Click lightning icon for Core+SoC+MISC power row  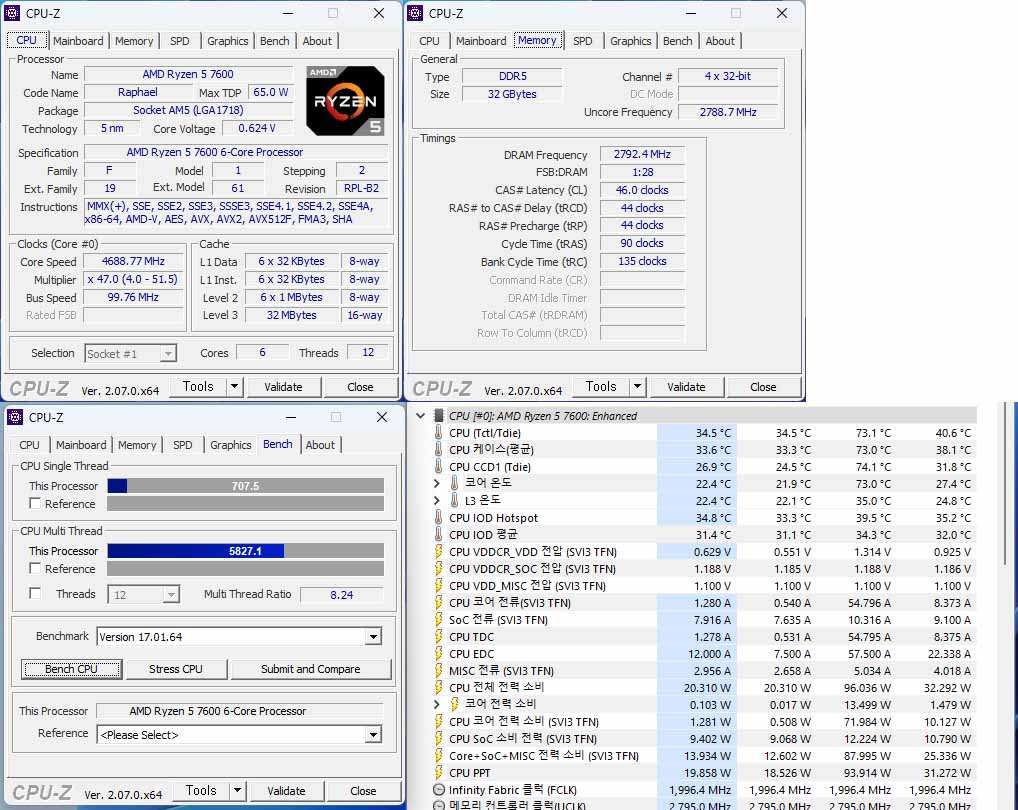click(439, 755)
